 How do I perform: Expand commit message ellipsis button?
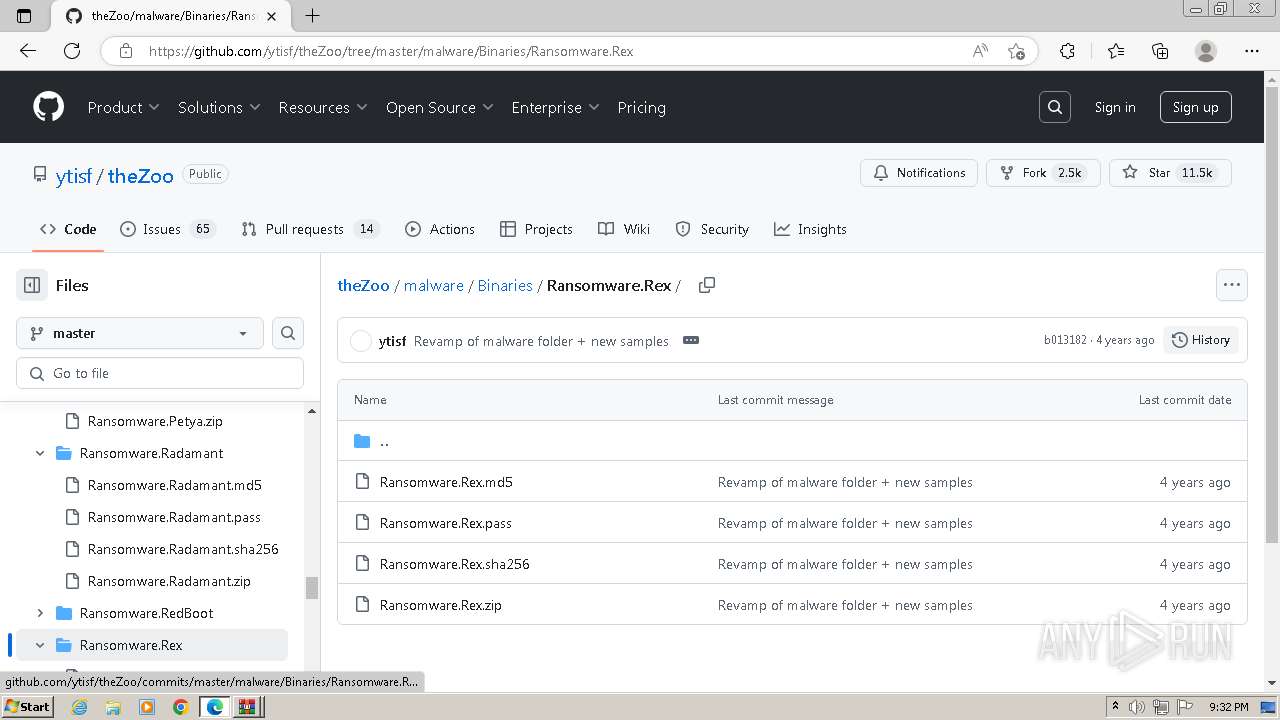pyautogui.click(x=690, y=340)
